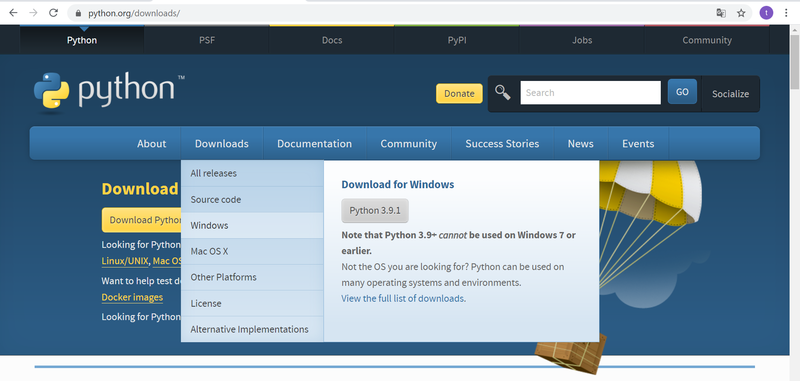Image resolution: width=800 pixels, height=381 pixels.
Task: Open the Downloads navigation menu
Action: tap(222, 144)
